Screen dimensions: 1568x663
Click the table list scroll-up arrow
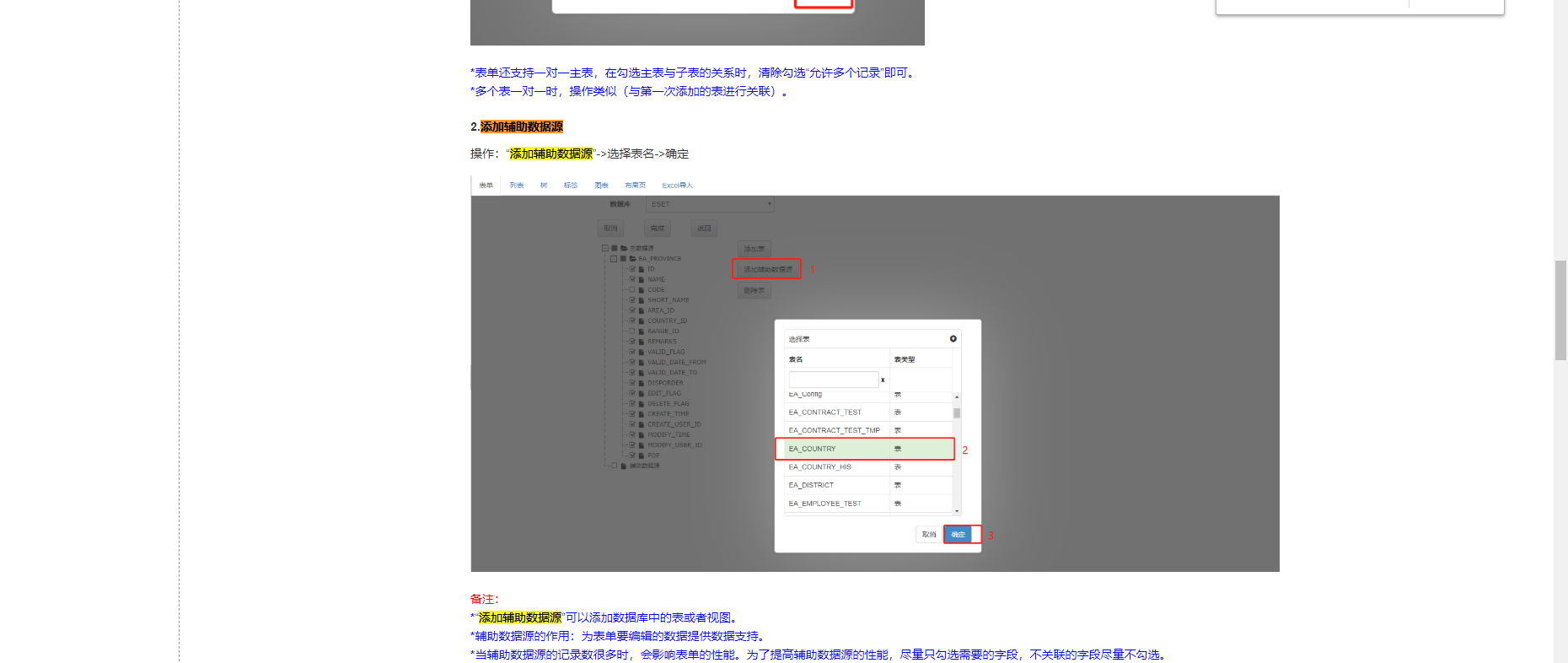[957, 396]
